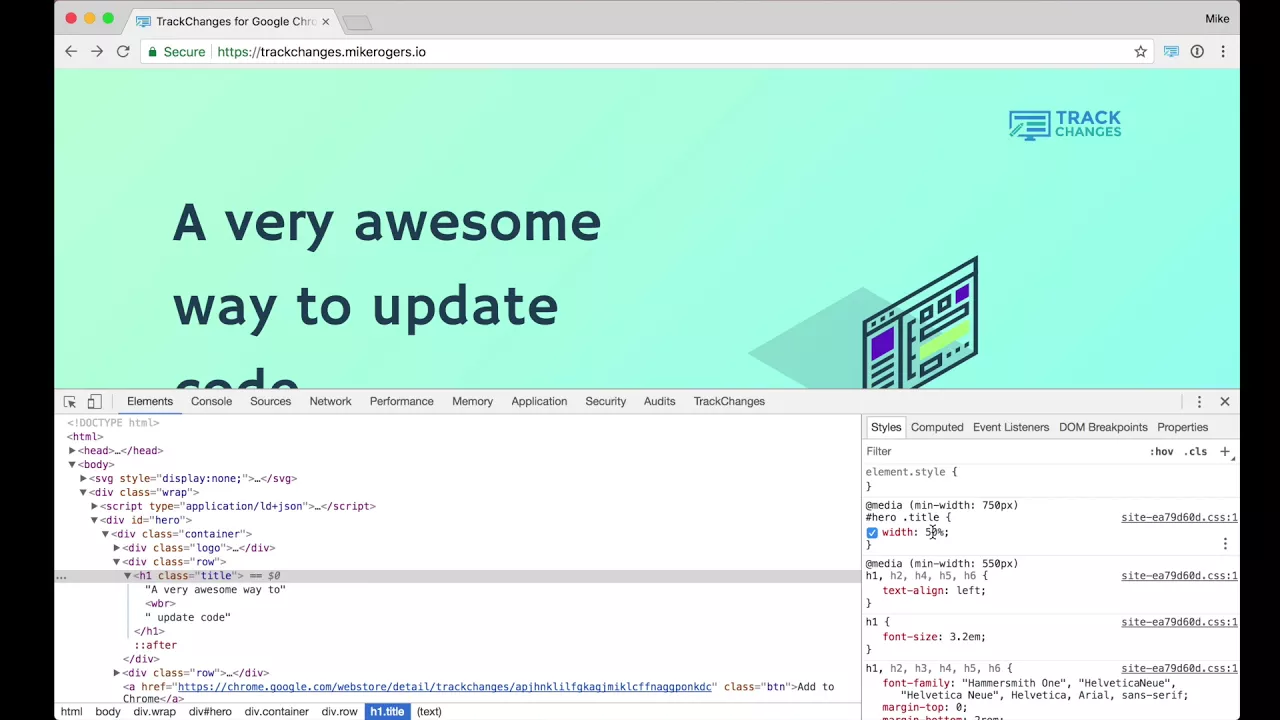Switch to the Computed styles tab
1280x720 pixels.
[x=937, y=428]
